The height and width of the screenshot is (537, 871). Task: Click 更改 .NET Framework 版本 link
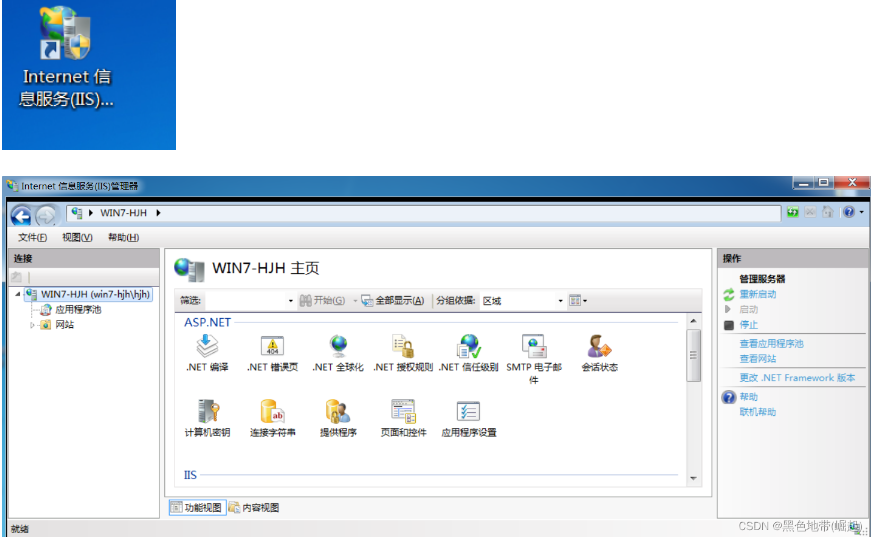pyautogui.click(x=797, y=378)
